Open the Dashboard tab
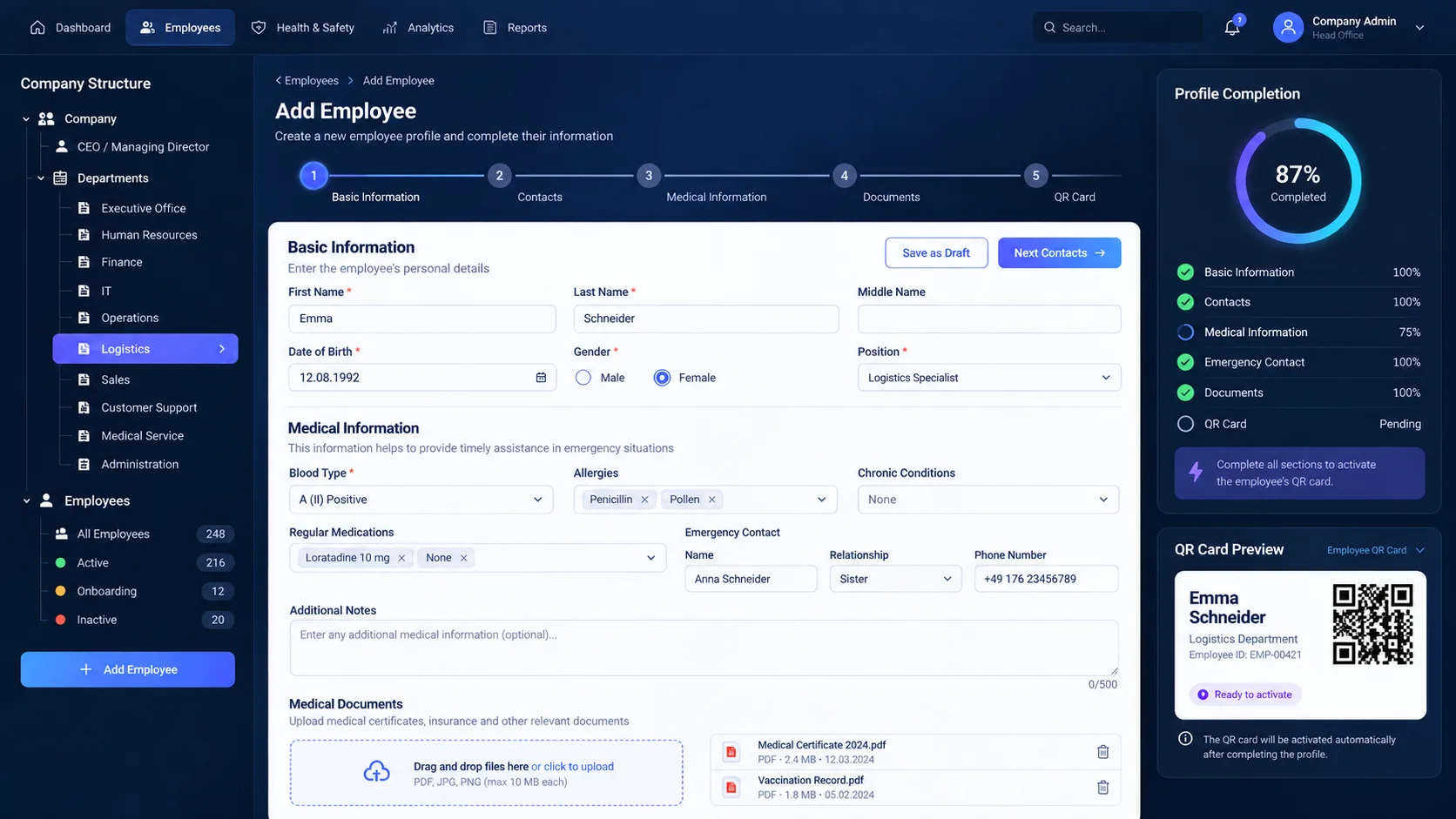 (x=71, y=28)
